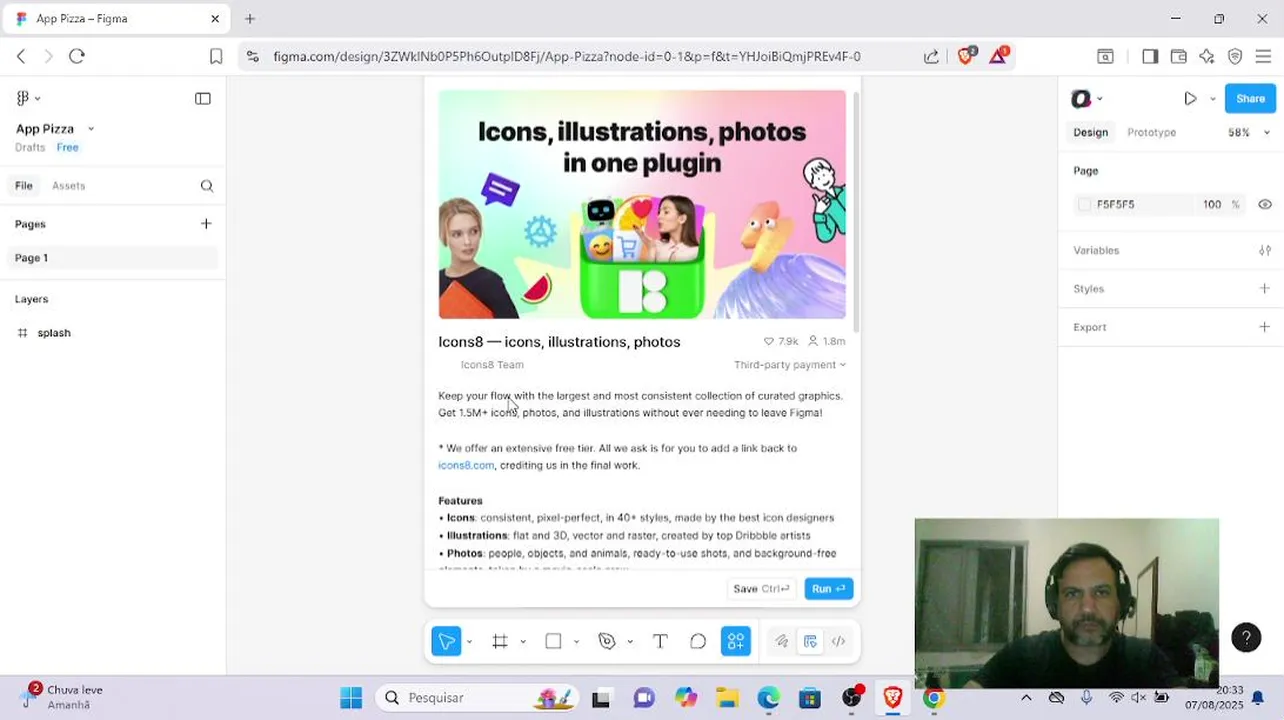
Task: Click the Icons8 plugin banner image
Action: [x=642, y=204]
